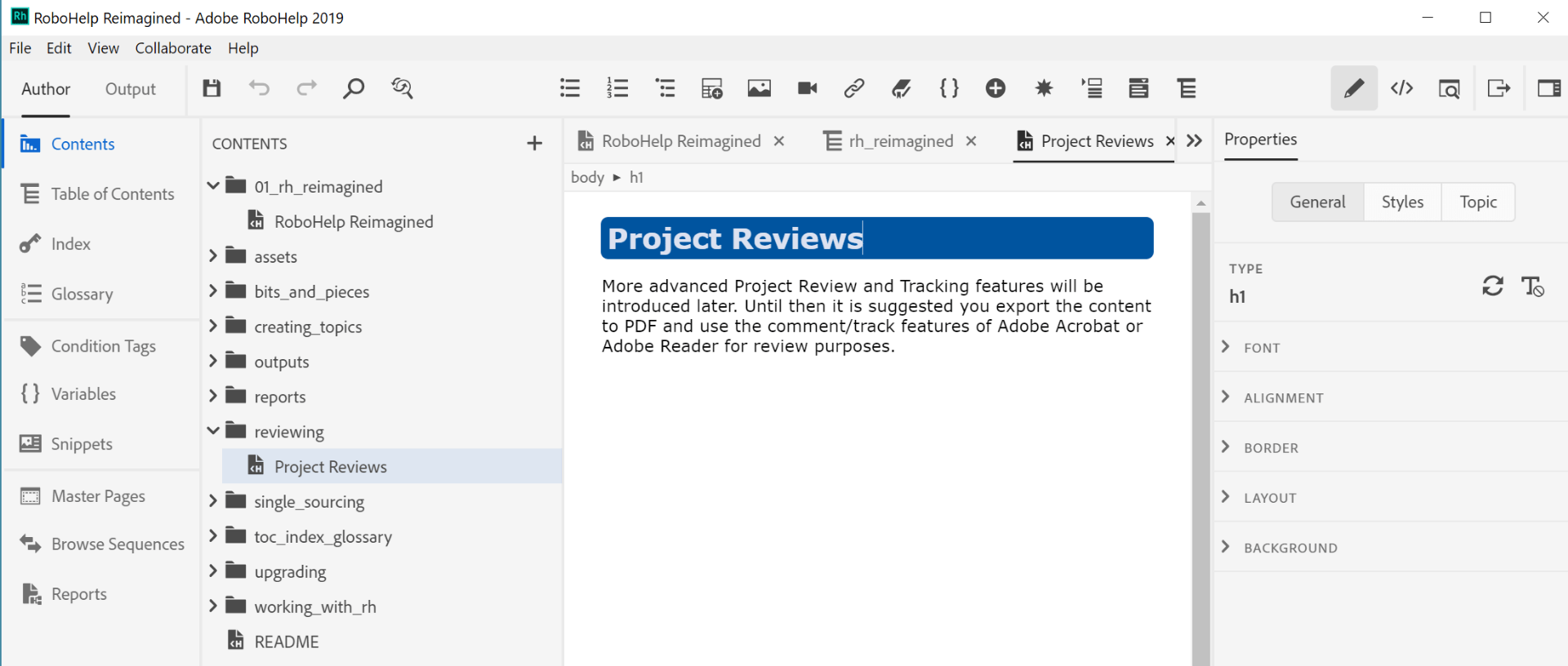Switch to Source code view
1568x666 pixels.
click(1402, 88)
